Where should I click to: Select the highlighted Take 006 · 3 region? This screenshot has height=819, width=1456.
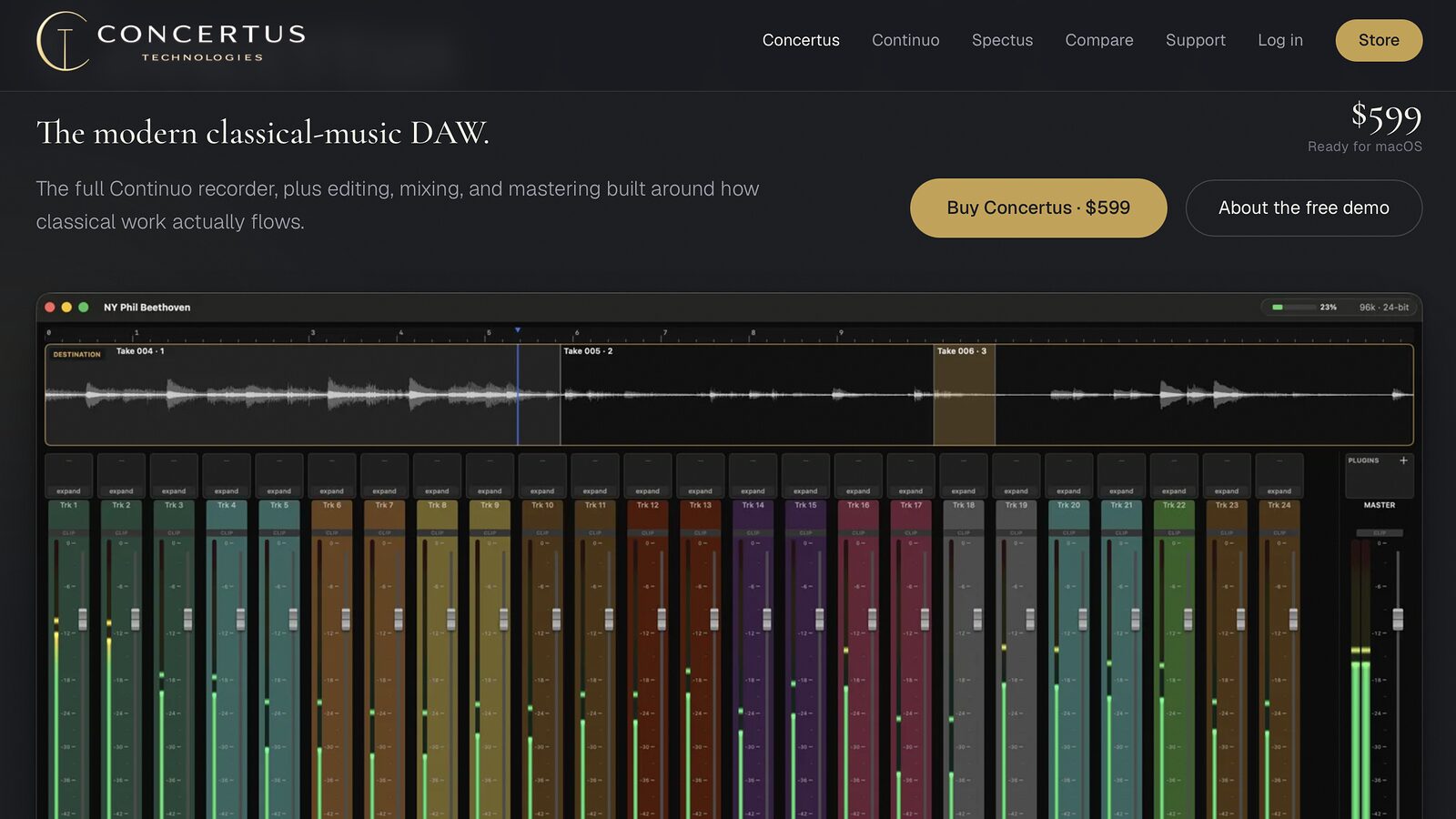click(964, 395)
